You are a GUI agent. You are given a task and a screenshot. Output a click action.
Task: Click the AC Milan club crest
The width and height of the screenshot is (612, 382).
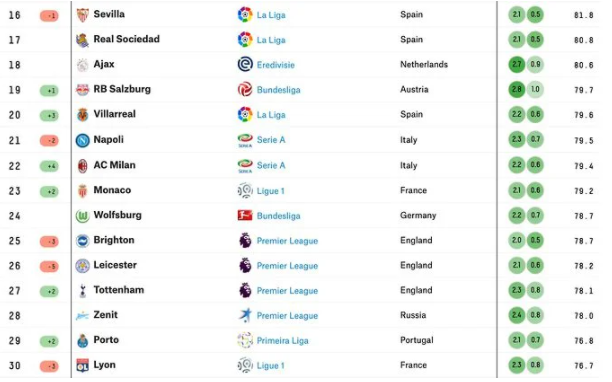pyautogui.click(x=82, y=166)
